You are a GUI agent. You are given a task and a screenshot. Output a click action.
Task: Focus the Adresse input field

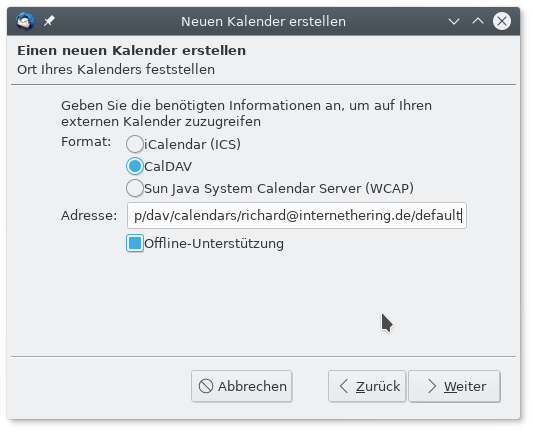click(x=297, y=215)
